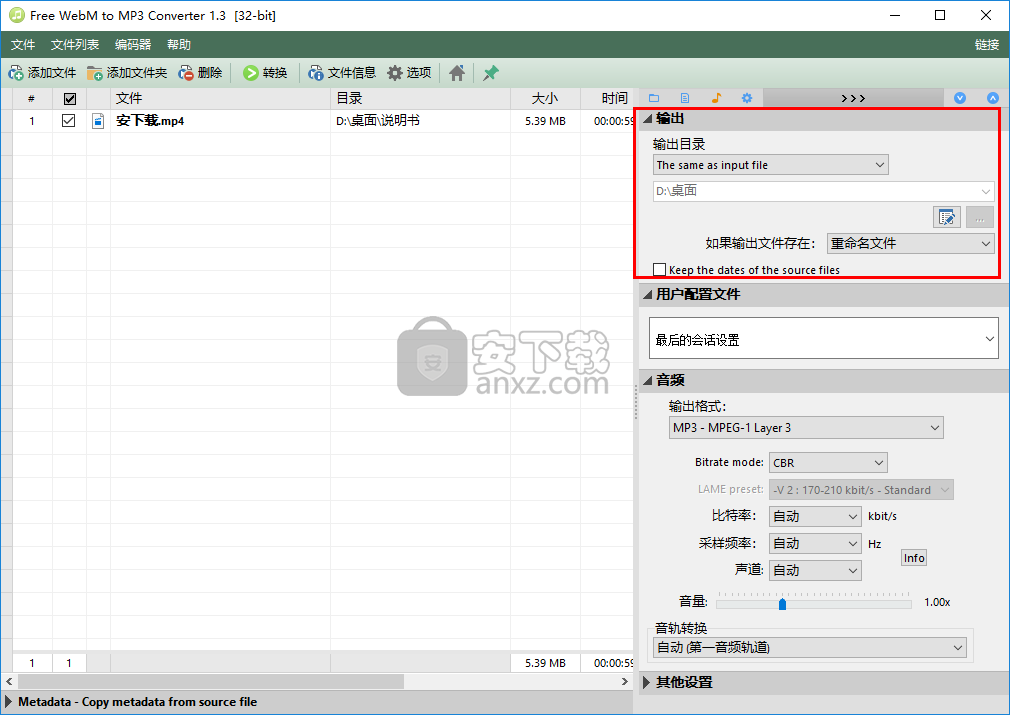1010x715 pixels.
Task: Click the 链接 menu item
Action: click(x=987, y=44)
